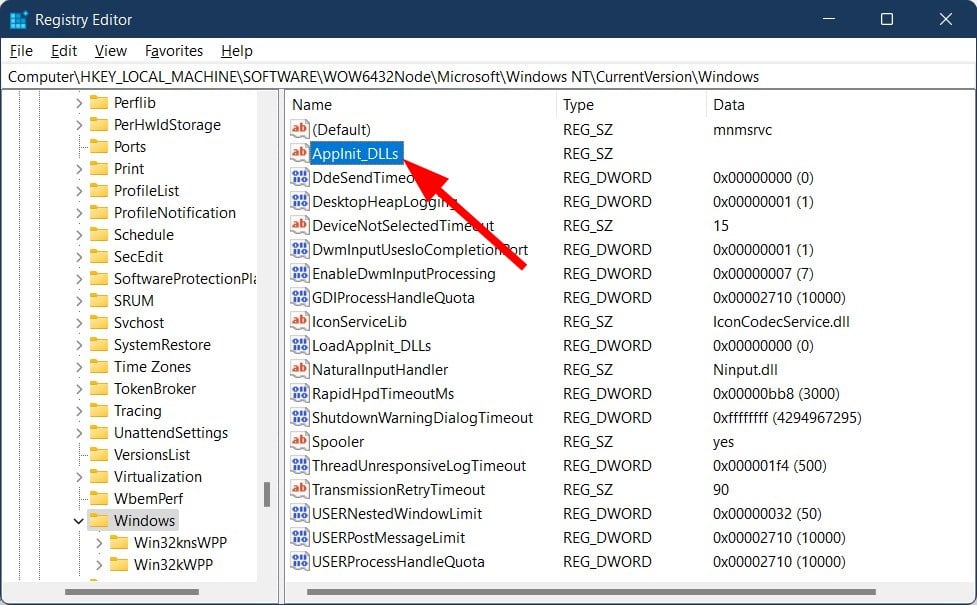Click the registry path address bar
Screen dimensions: 977x605
(x=488, y=77)
